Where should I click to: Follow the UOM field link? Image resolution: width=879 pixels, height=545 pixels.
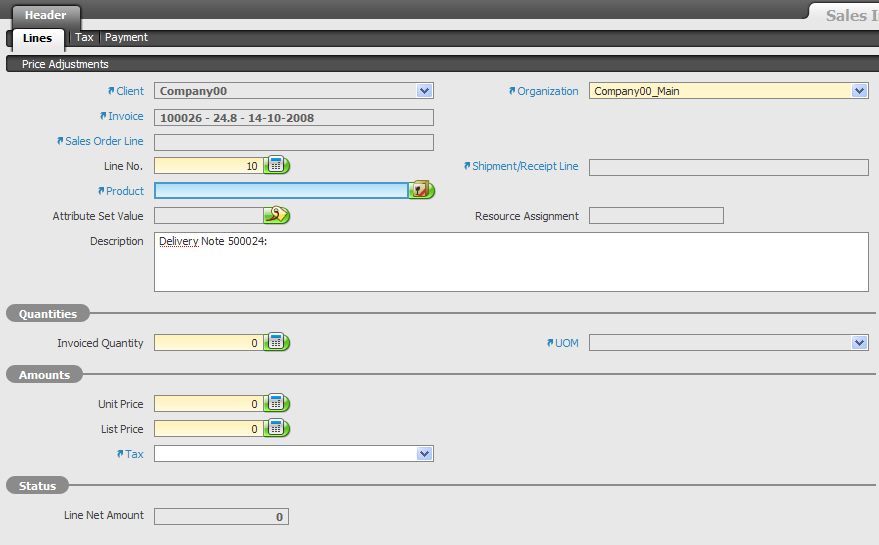coord(567,343)
